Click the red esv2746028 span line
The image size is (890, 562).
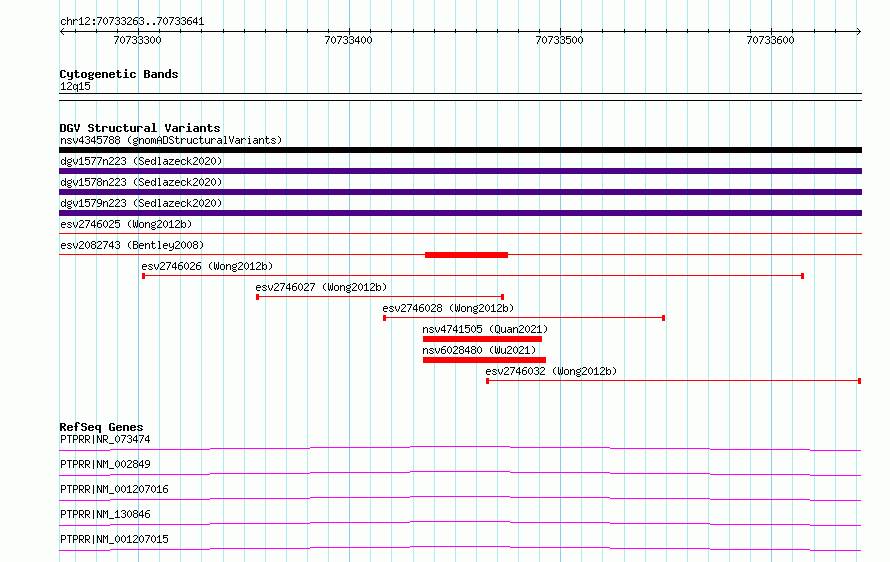click(524, 318)
